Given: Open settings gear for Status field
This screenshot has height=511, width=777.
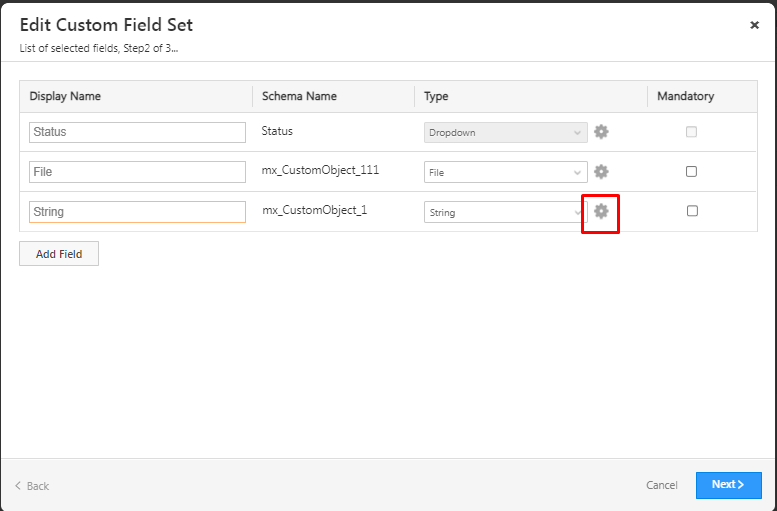Looking at the screenshot, I should pos(601,132).
